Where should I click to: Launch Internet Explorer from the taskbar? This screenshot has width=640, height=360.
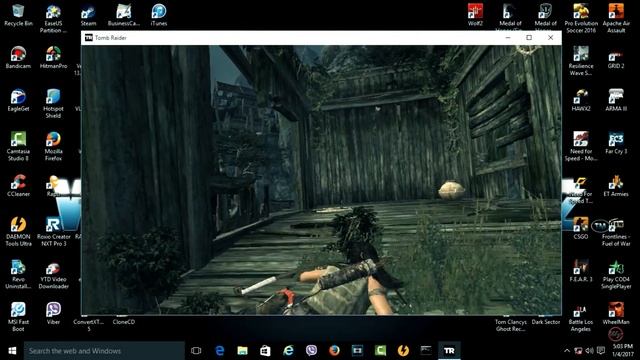[x=288, y=351]
